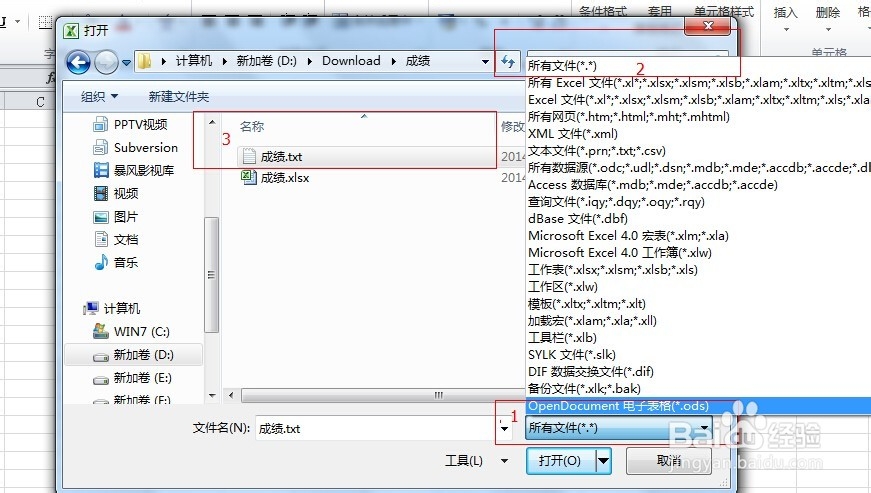Viewport: 871px width, 493px height.
Task: Open the 打开 button split arrow
Action: click(x=603, y=461)
